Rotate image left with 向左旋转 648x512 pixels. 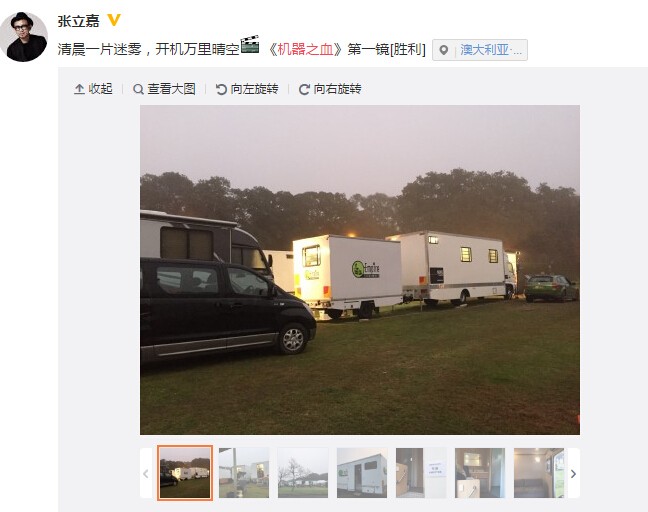(247, 89)
